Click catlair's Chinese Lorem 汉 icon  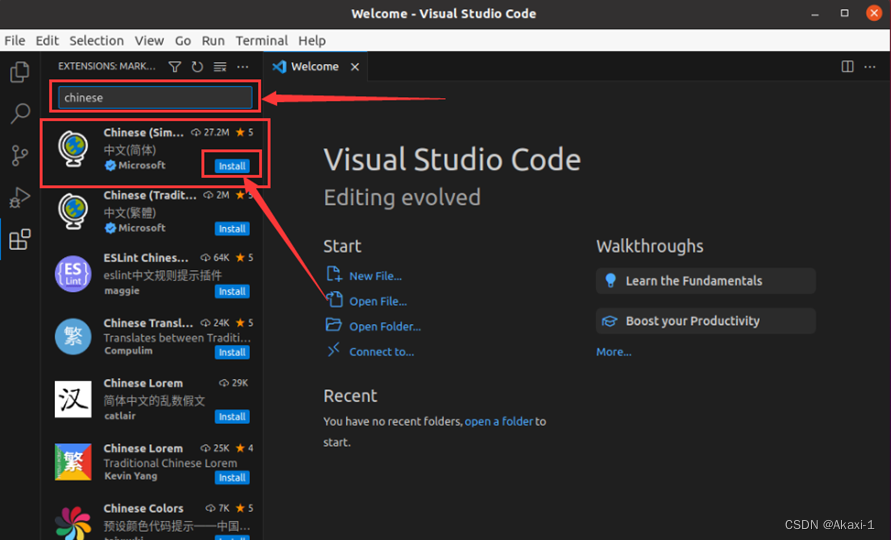click(73, 399)
